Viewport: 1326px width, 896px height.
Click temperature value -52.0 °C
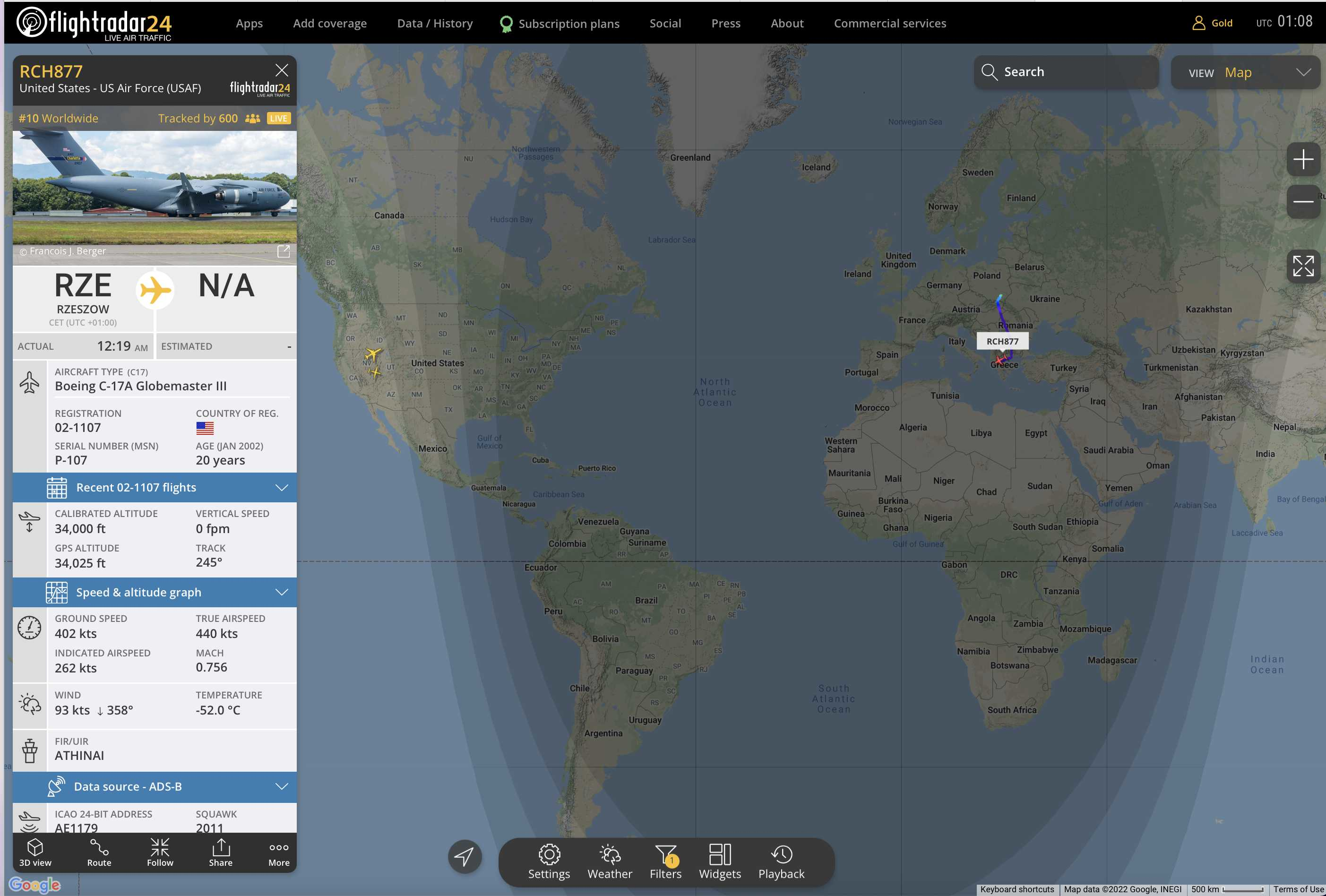click(x=218, y=710)
